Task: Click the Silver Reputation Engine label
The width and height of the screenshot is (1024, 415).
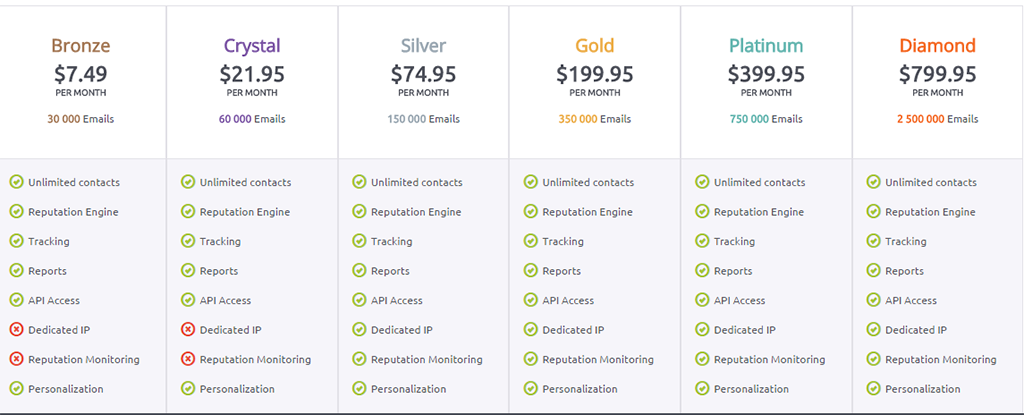Action: point(416,212)
